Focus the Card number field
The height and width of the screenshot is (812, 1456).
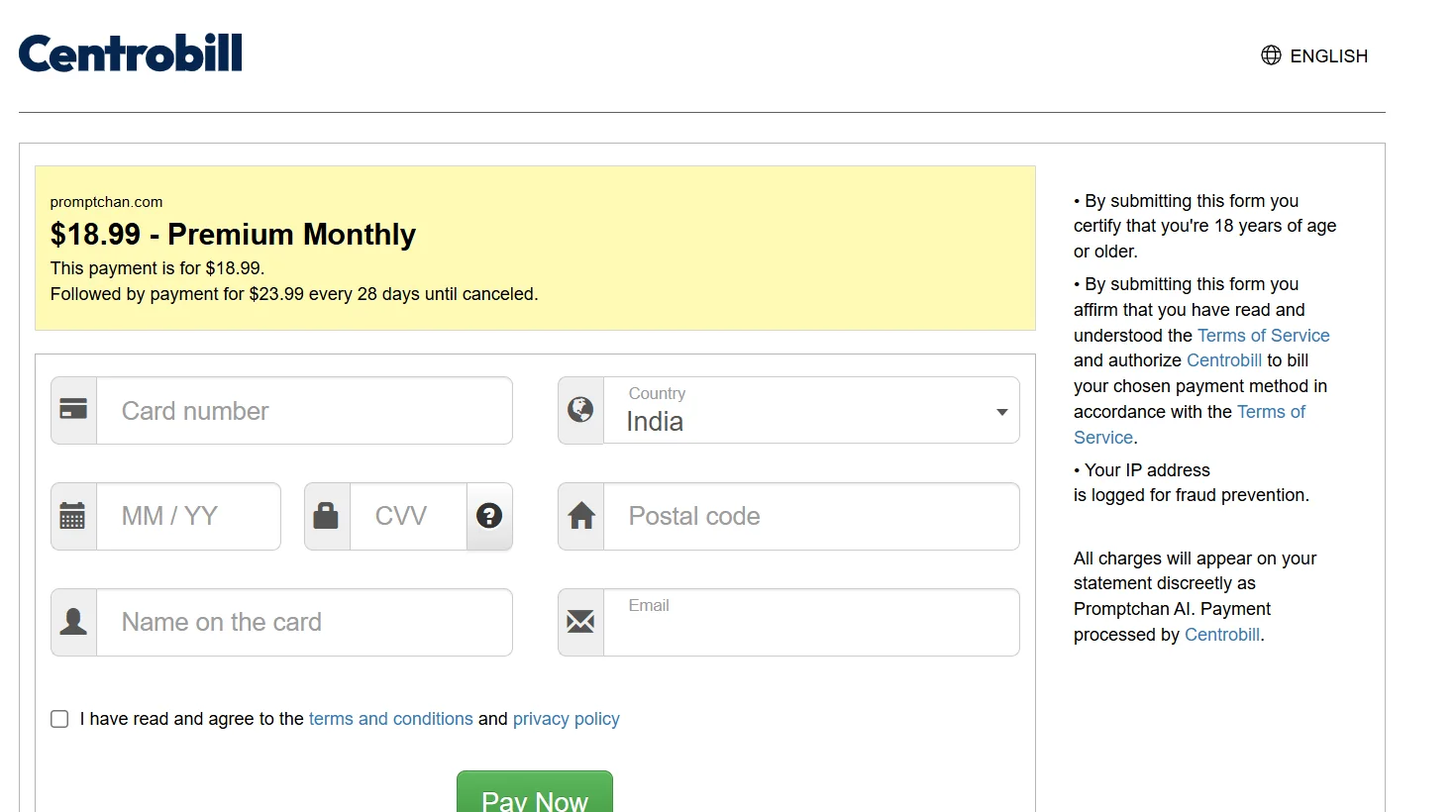coord(304,410)
